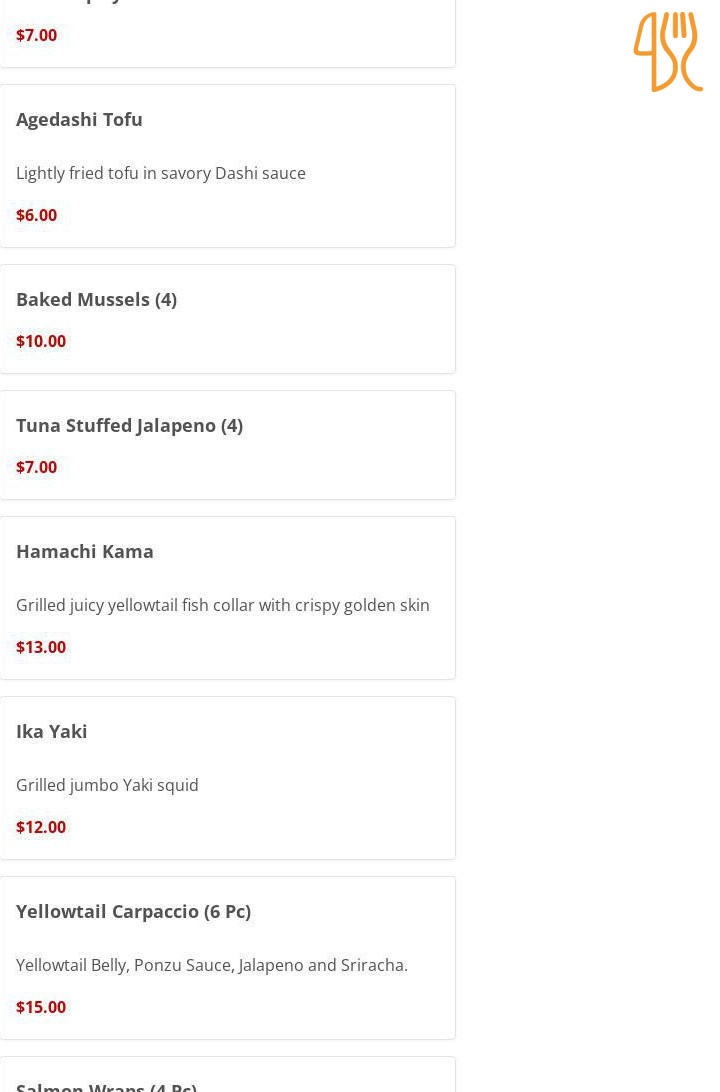Open the Baked Mussels (4) item

point(97,300)
